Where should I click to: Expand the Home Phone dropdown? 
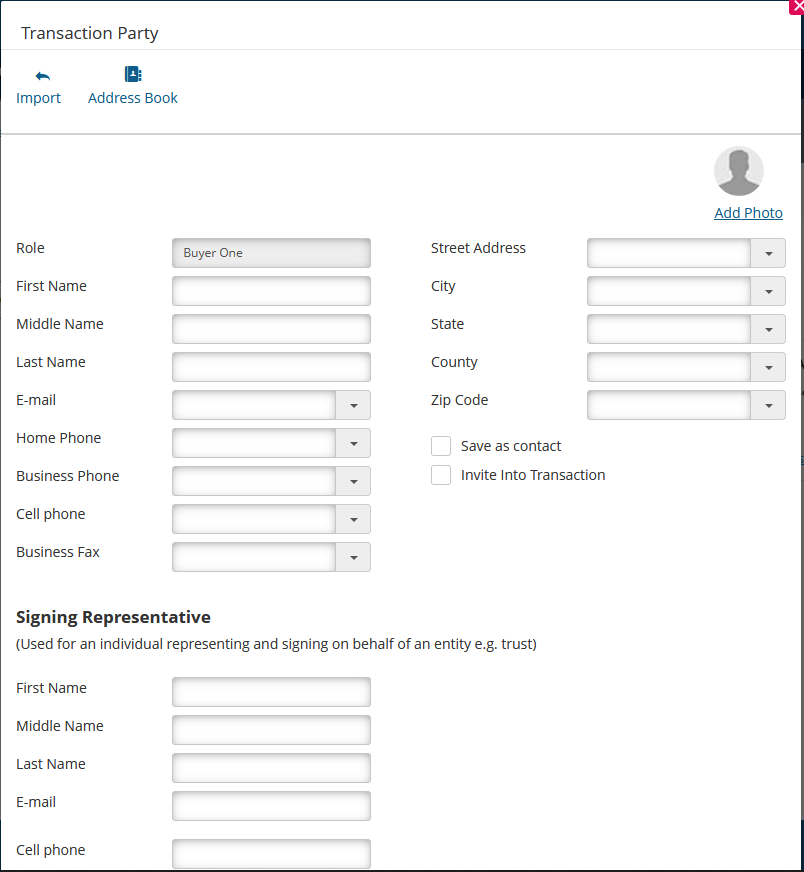click(354, 443)
